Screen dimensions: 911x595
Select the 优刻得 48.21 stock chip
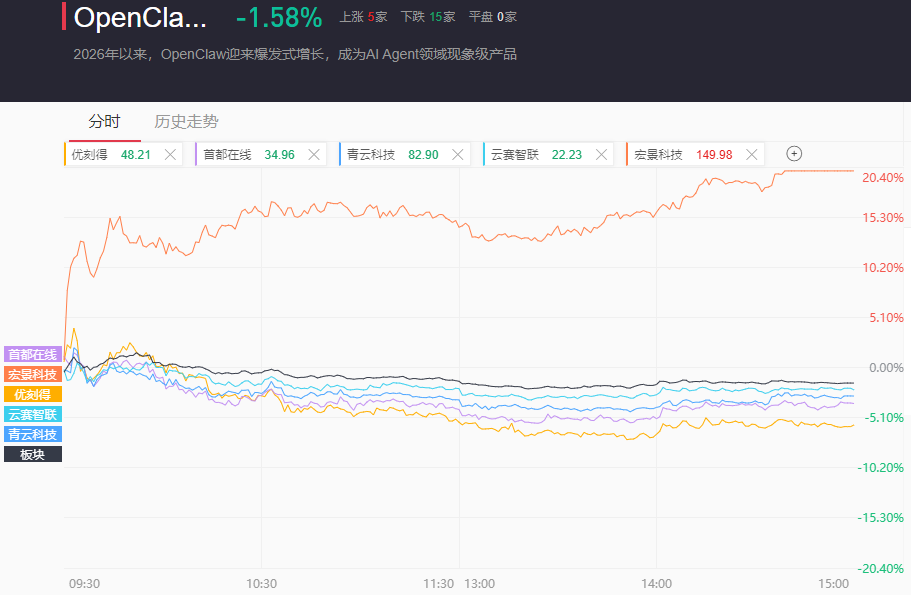(110, 154)
